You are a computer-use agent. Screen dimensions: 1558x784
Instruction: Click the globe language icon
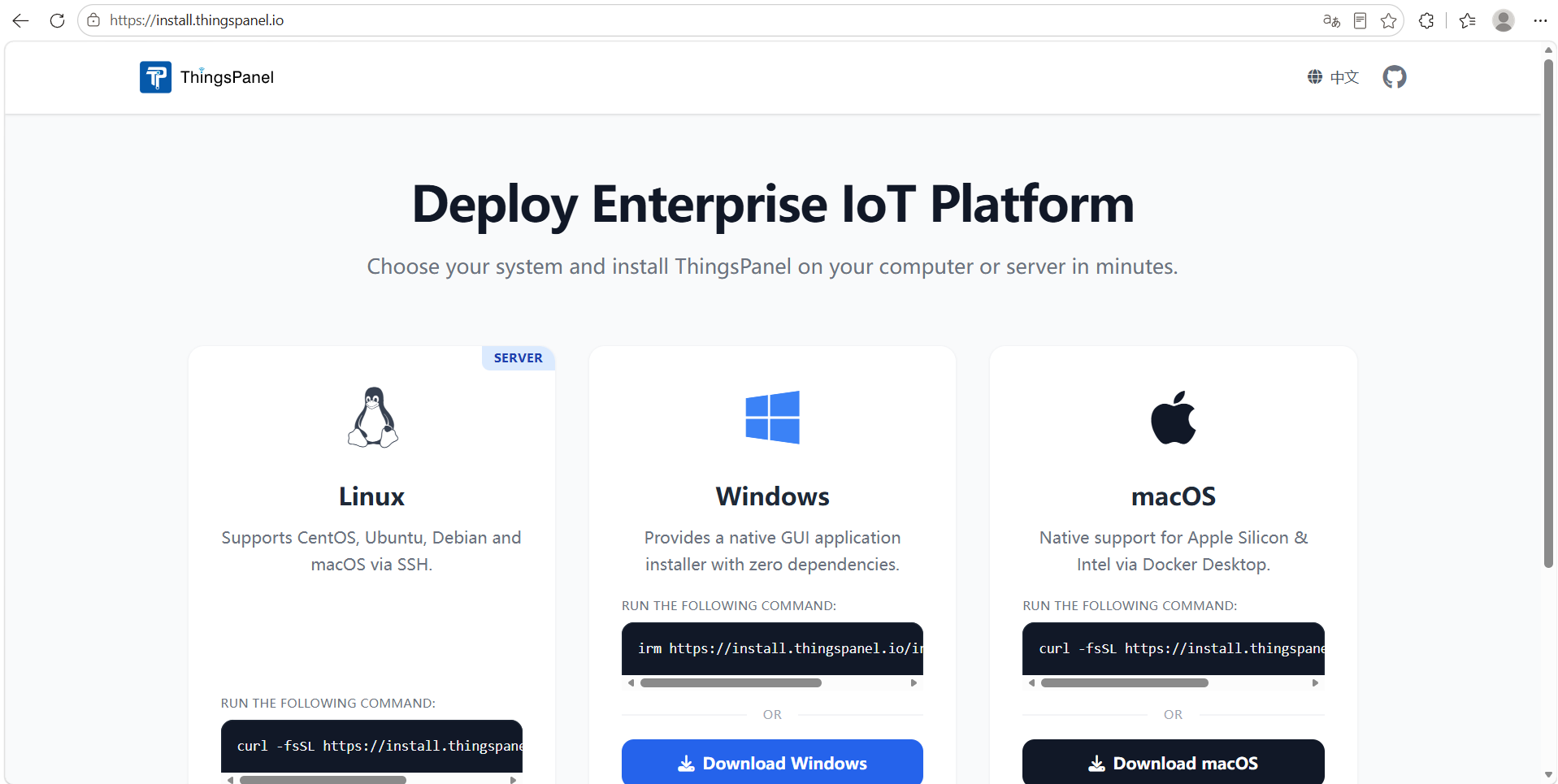1314,77
